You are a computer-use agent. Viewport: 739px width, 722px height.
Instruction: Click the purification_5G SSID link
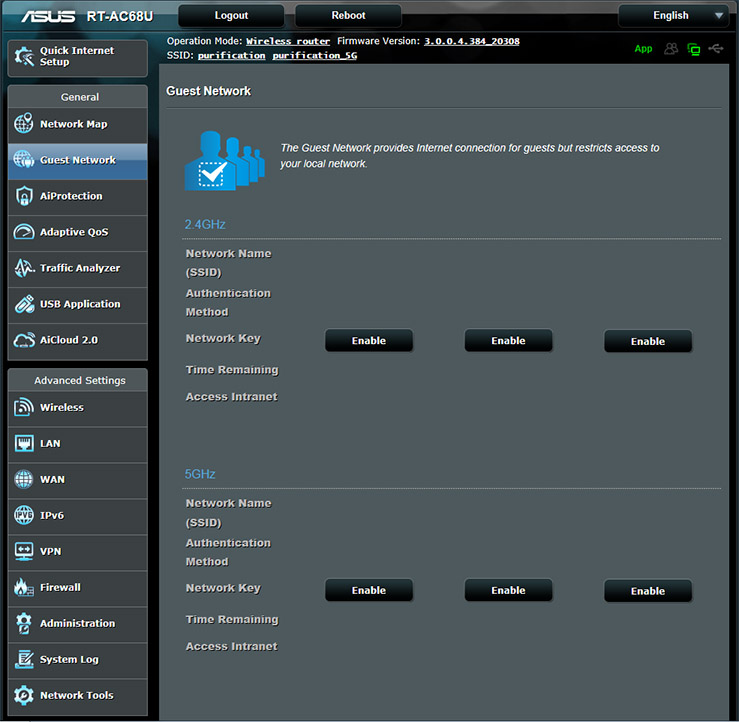coord(315,56)
